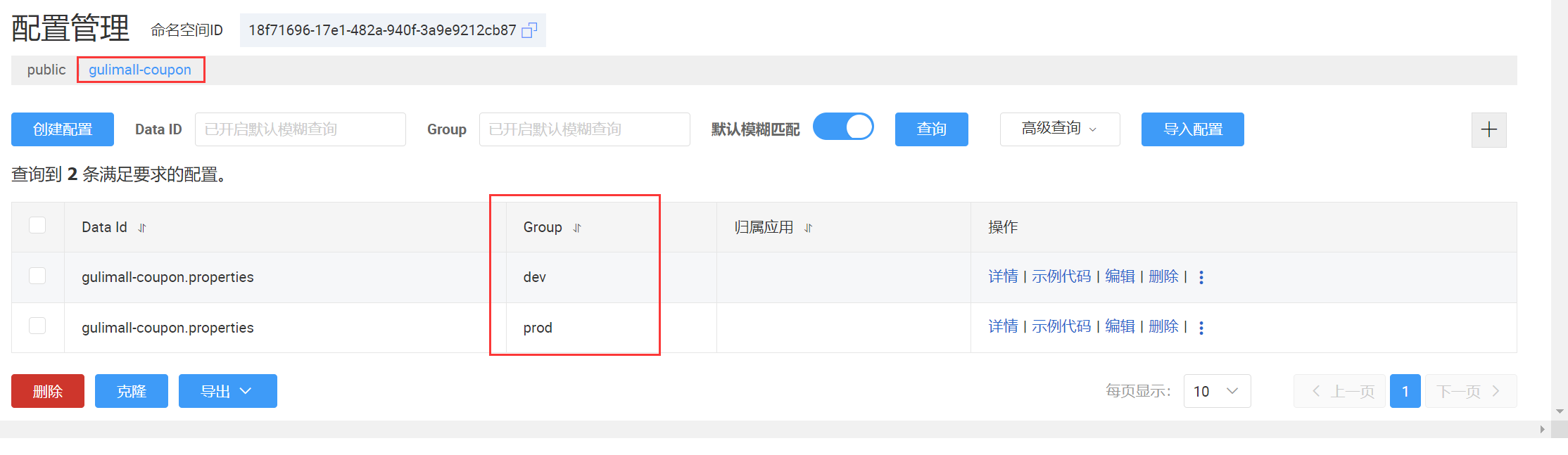Viewport: 1568px width, 455px height.
Task: Open more actions for the dev config
Action: [1201, 277]
